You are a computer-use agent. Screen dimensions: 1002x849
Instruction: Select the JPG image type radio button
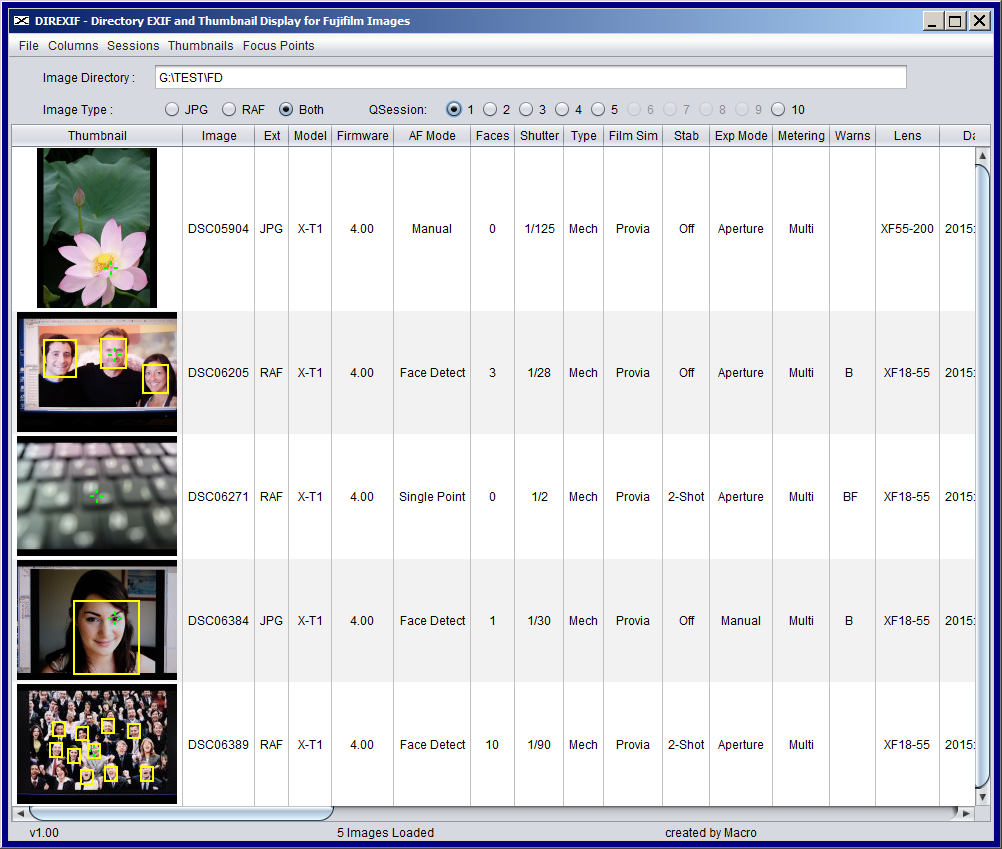pos(172,110)
